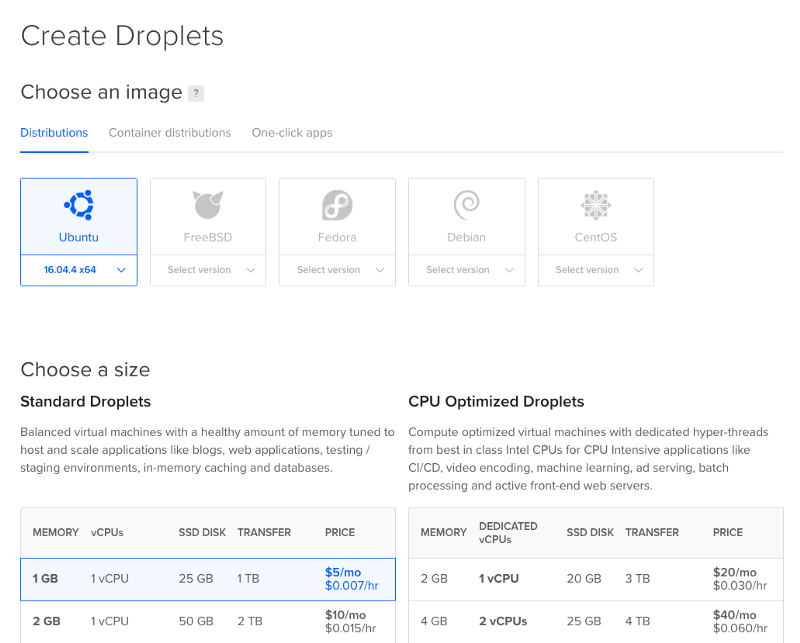Click the 2 vCPUs dedicated value
This screenshot has width=800, height=643.
click(503, 622)
